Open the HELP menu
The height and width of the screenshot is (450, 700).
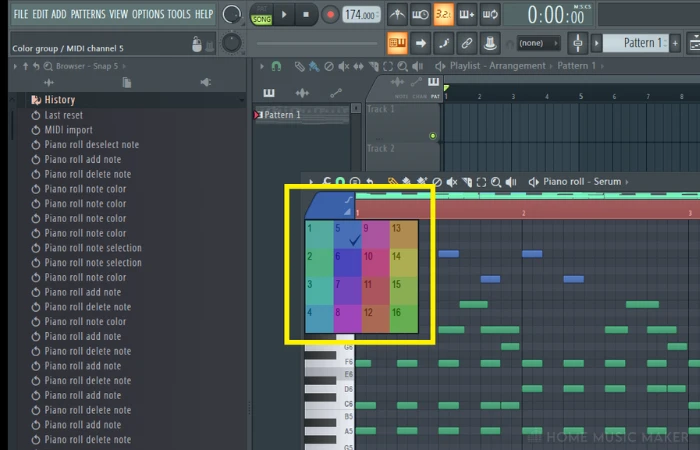point(204,14)
